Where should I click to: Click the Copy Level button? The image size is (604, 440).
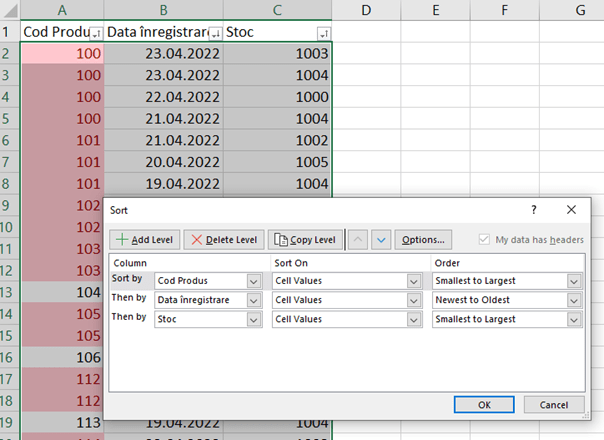(304, 240)
